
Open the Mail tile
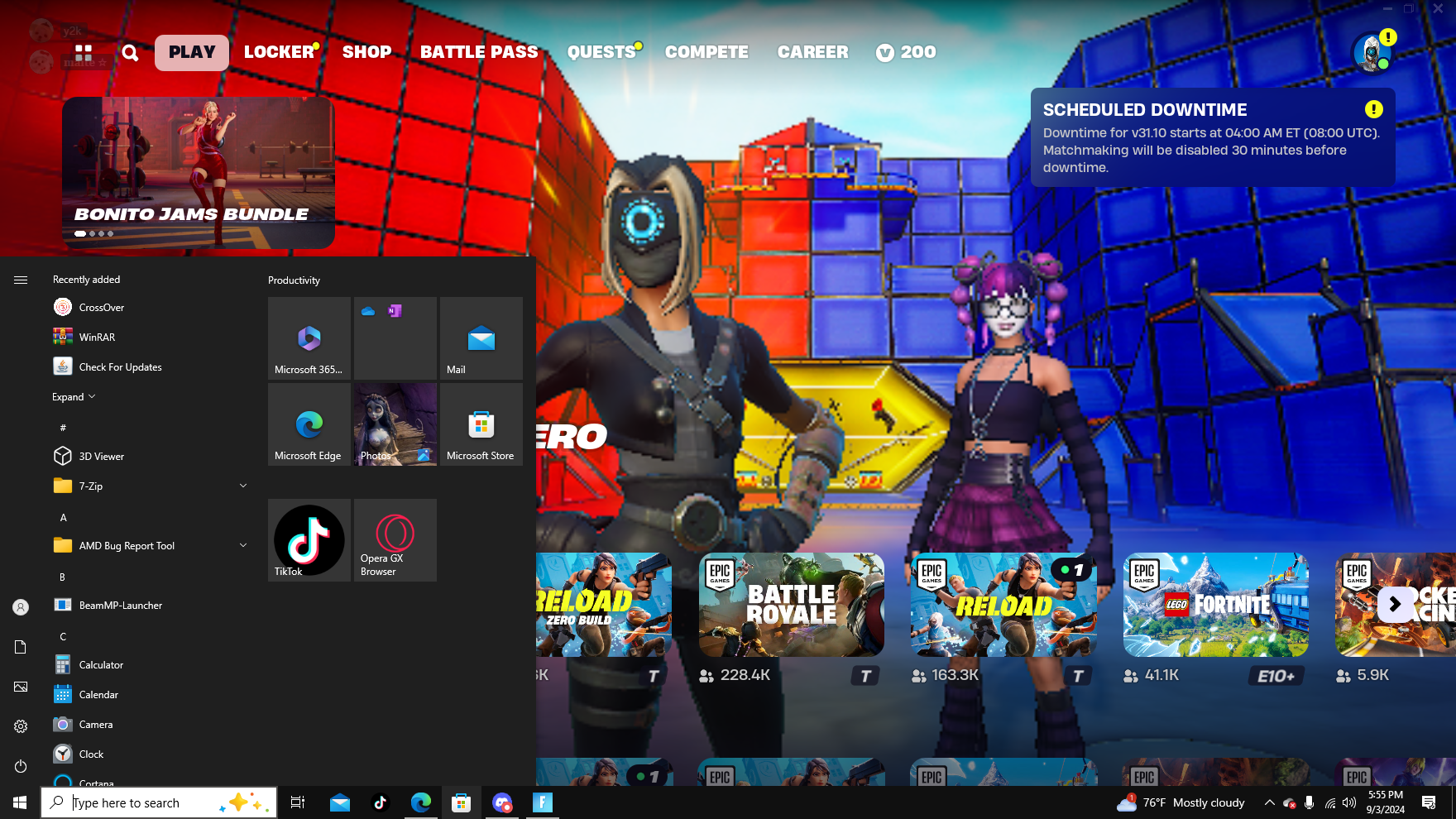[481, 338]
